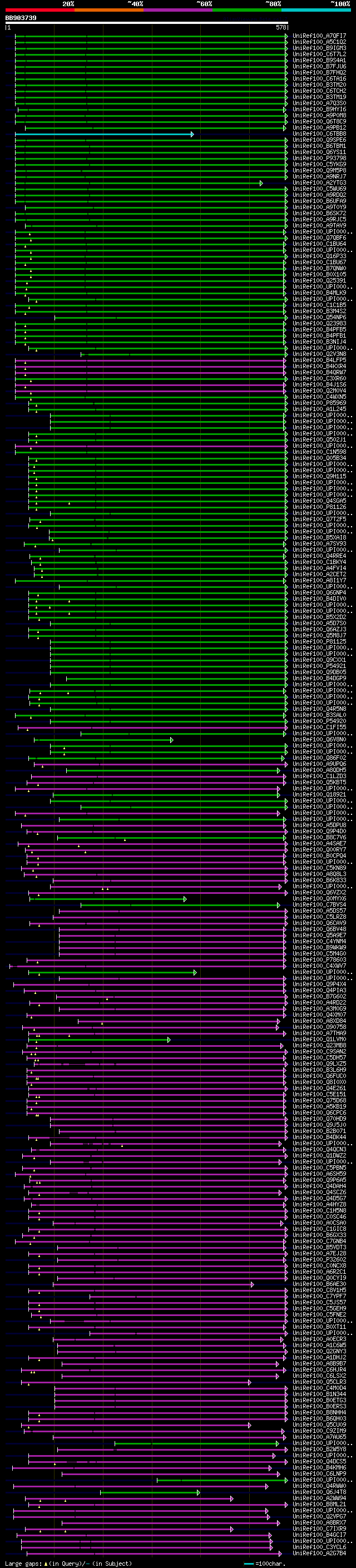Click the 'Large gaps' legend text

[23, 1564]
